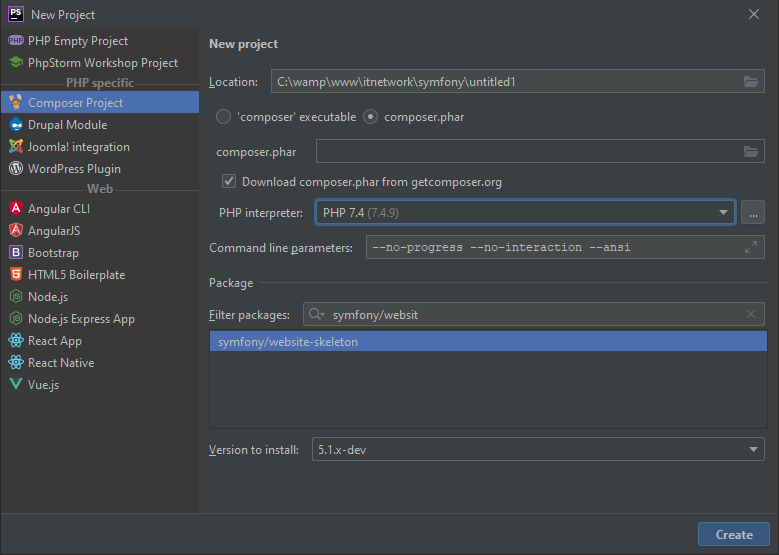Select symfony/website-skeleton package in list
Image resolution: width=779 pixels, height=555 pixels.
point(488,341)
